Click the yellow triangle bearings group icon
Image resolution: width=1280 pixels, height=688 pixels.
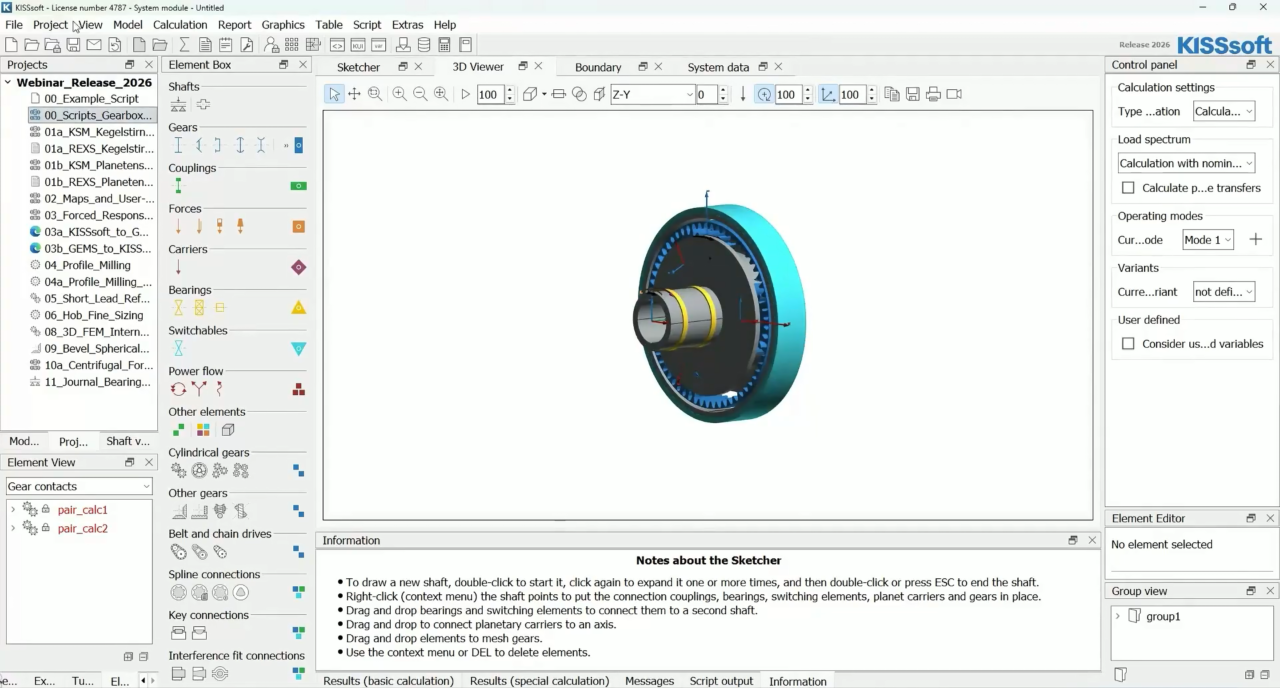click(298, 308)
